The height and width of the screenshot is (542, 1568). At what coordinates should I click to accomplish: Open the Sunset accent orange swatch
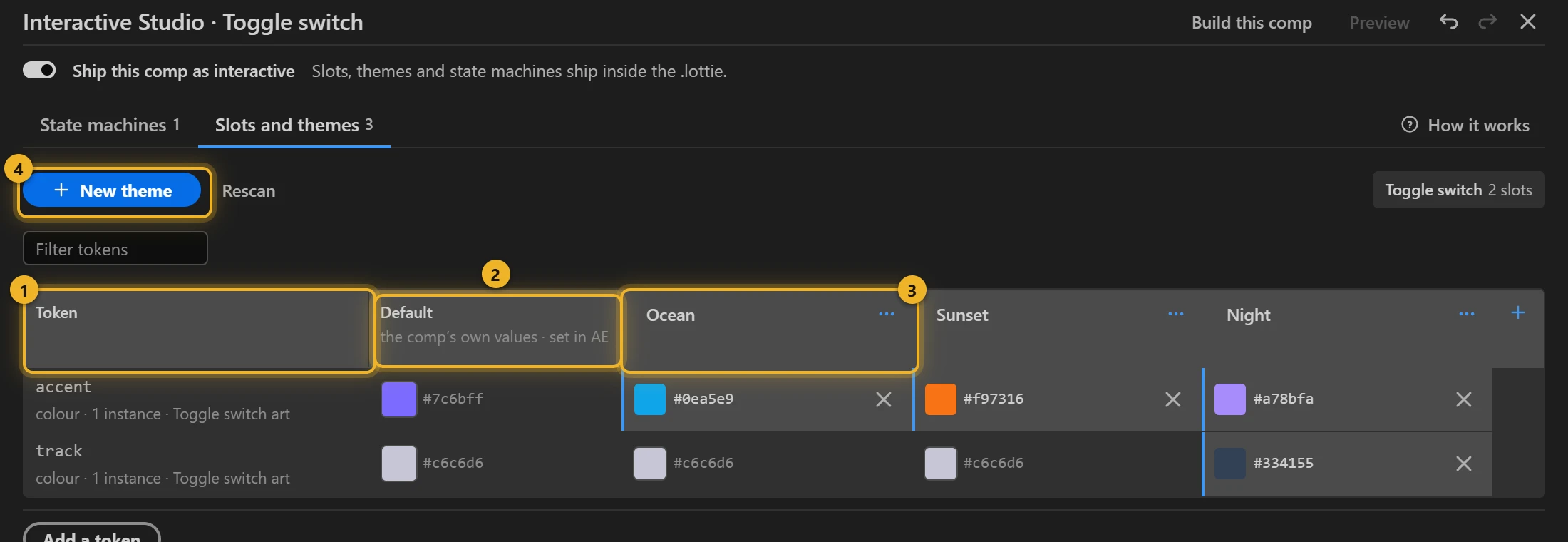(941, 399)
